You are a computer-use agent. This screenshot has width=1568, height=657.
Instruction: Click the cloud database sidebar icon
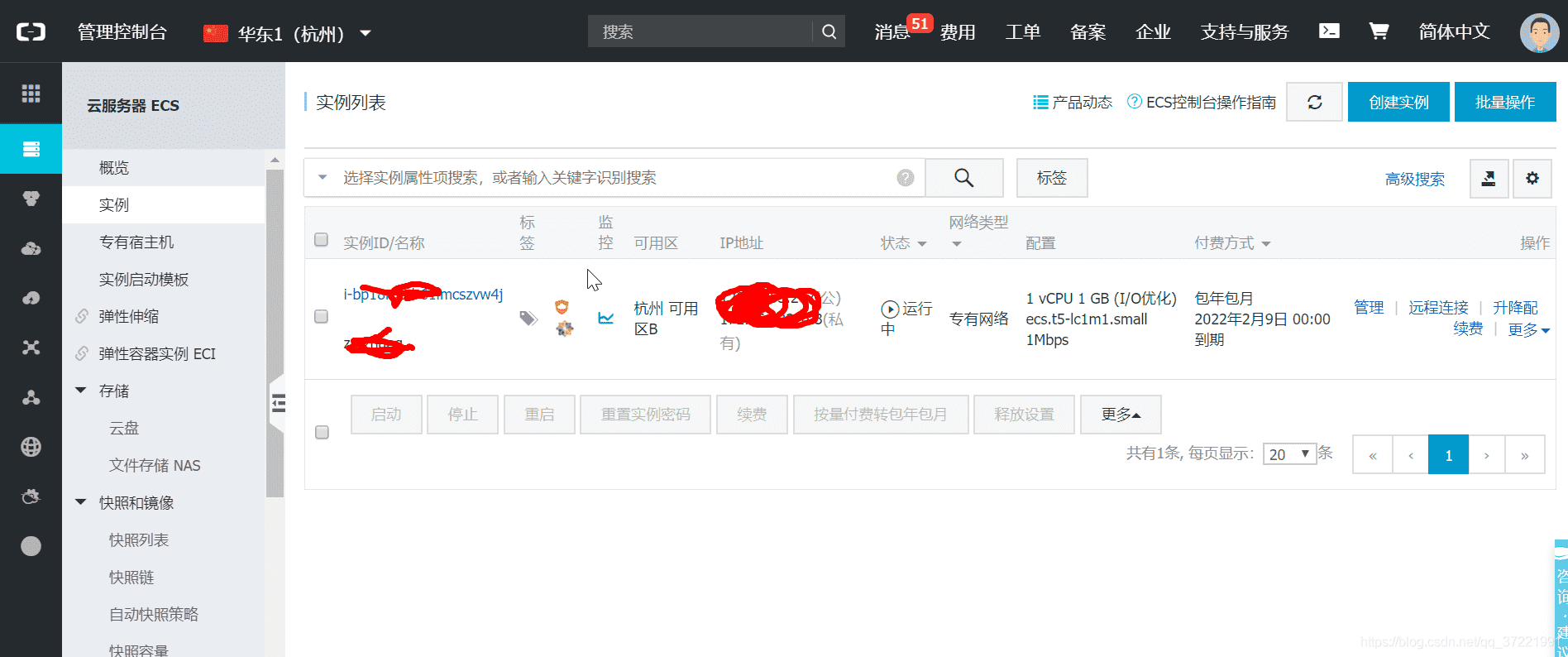(31, 248)
